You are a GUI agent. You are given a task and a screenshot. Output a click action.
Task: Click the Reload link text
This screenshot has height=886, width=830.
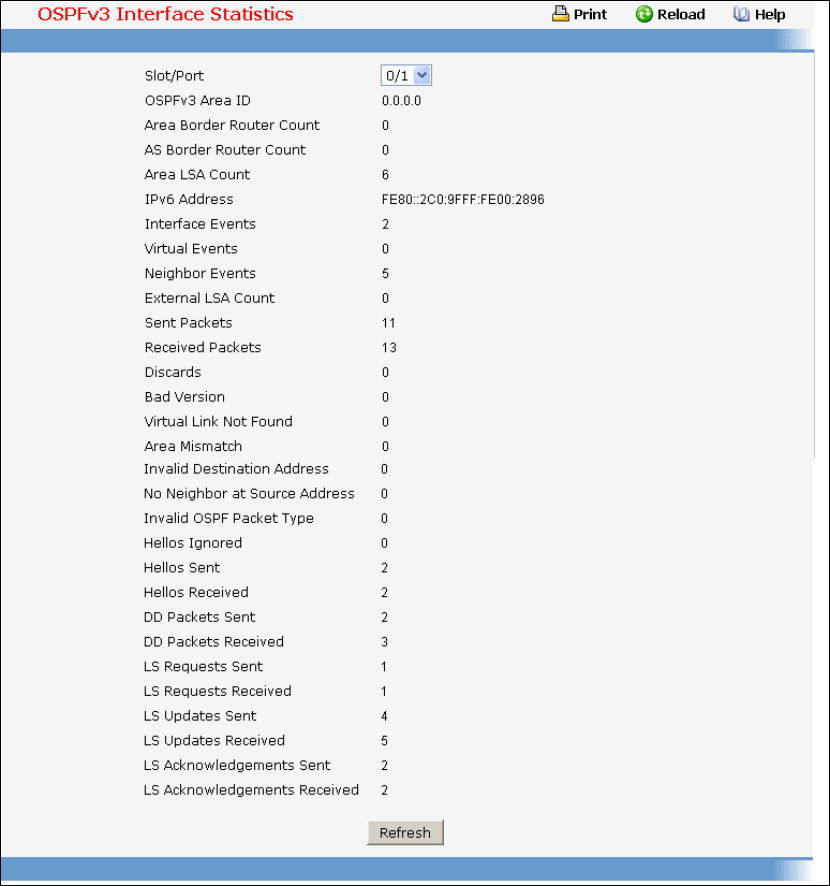pos(681,14)
